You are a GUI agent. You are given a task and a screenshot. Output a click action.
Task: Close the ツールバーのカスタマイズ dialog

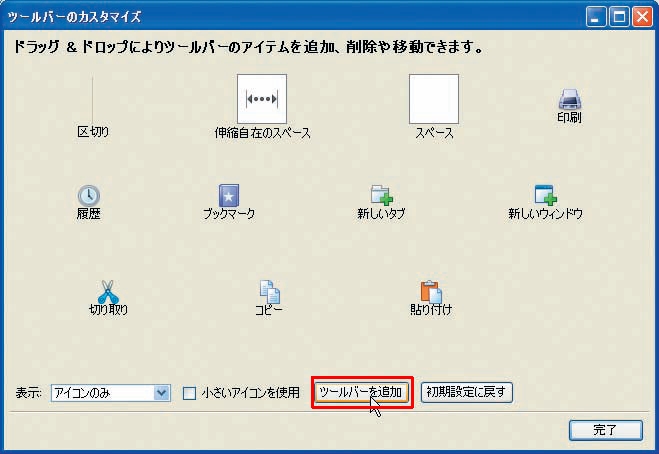[x=643, y=17]
